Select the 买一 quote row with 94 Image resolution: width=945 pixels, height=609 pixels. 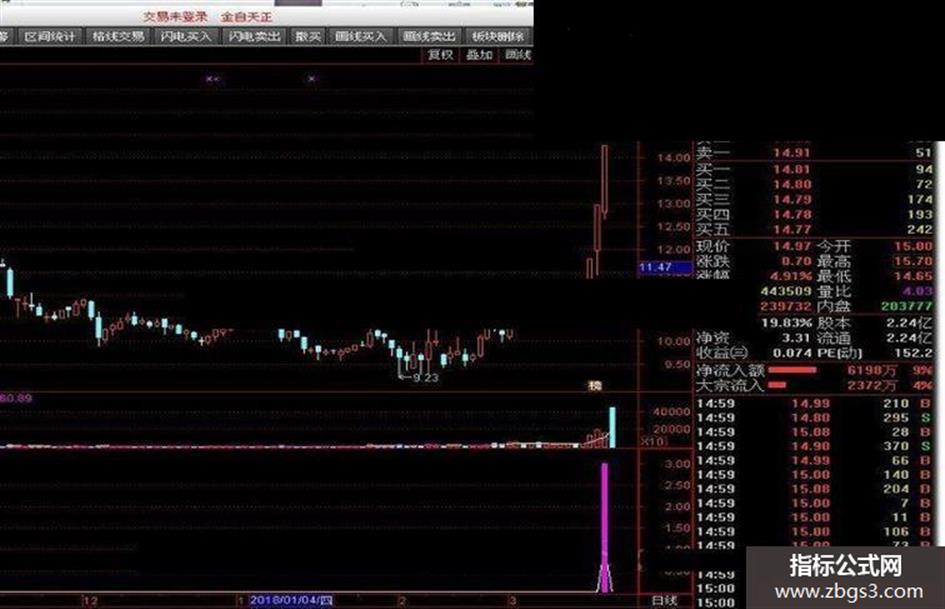click(814, 169)
